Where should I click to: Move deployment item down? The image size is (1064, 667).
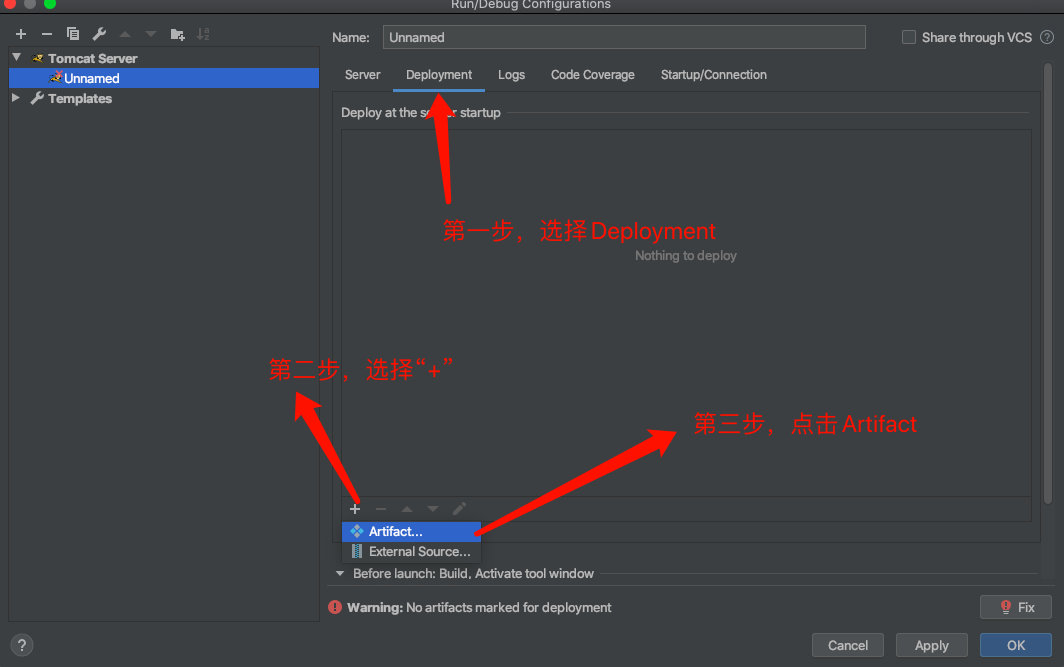(x=432, y=509)
